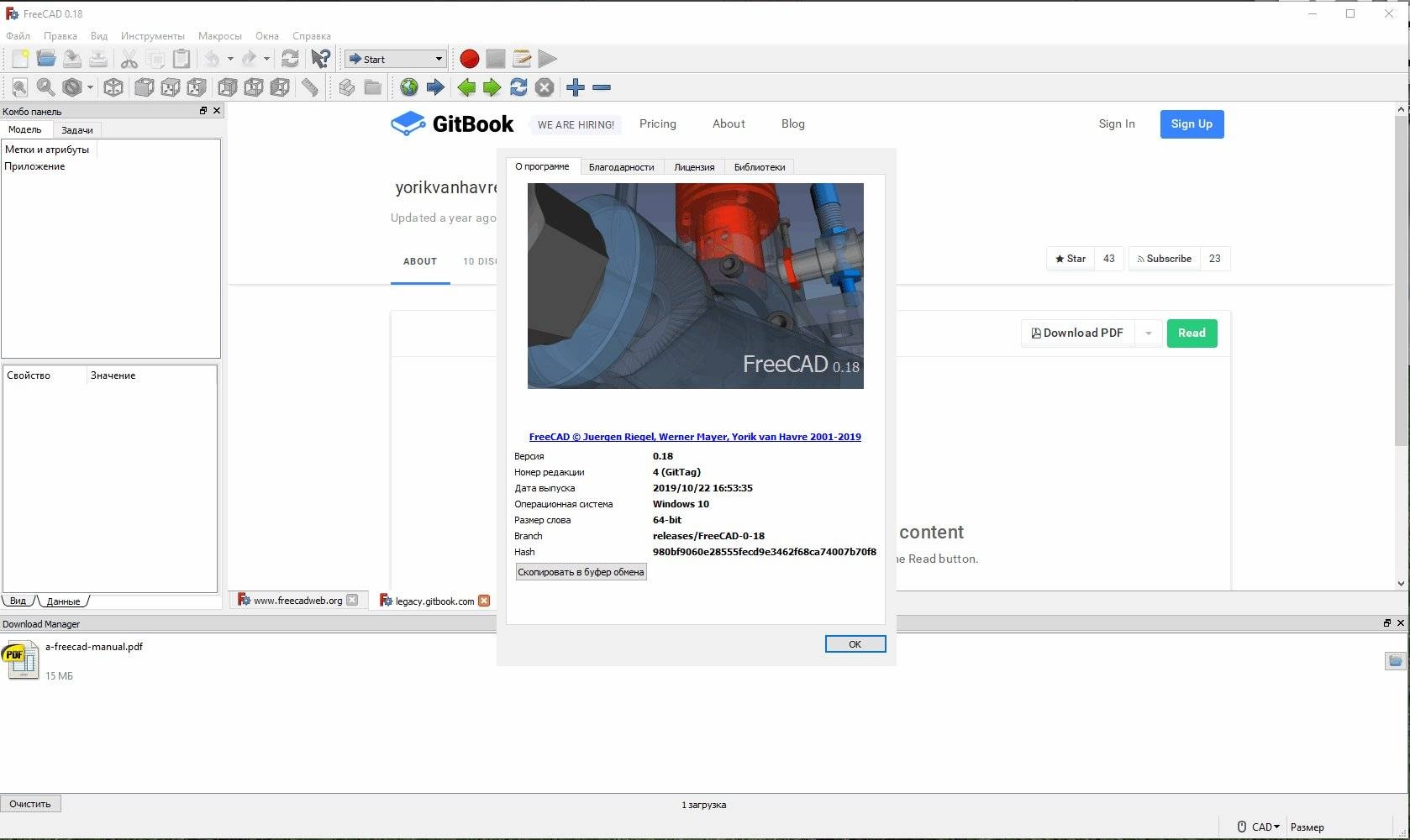
Task: Select the Данные tab in property panel
Action: point(64,601)
